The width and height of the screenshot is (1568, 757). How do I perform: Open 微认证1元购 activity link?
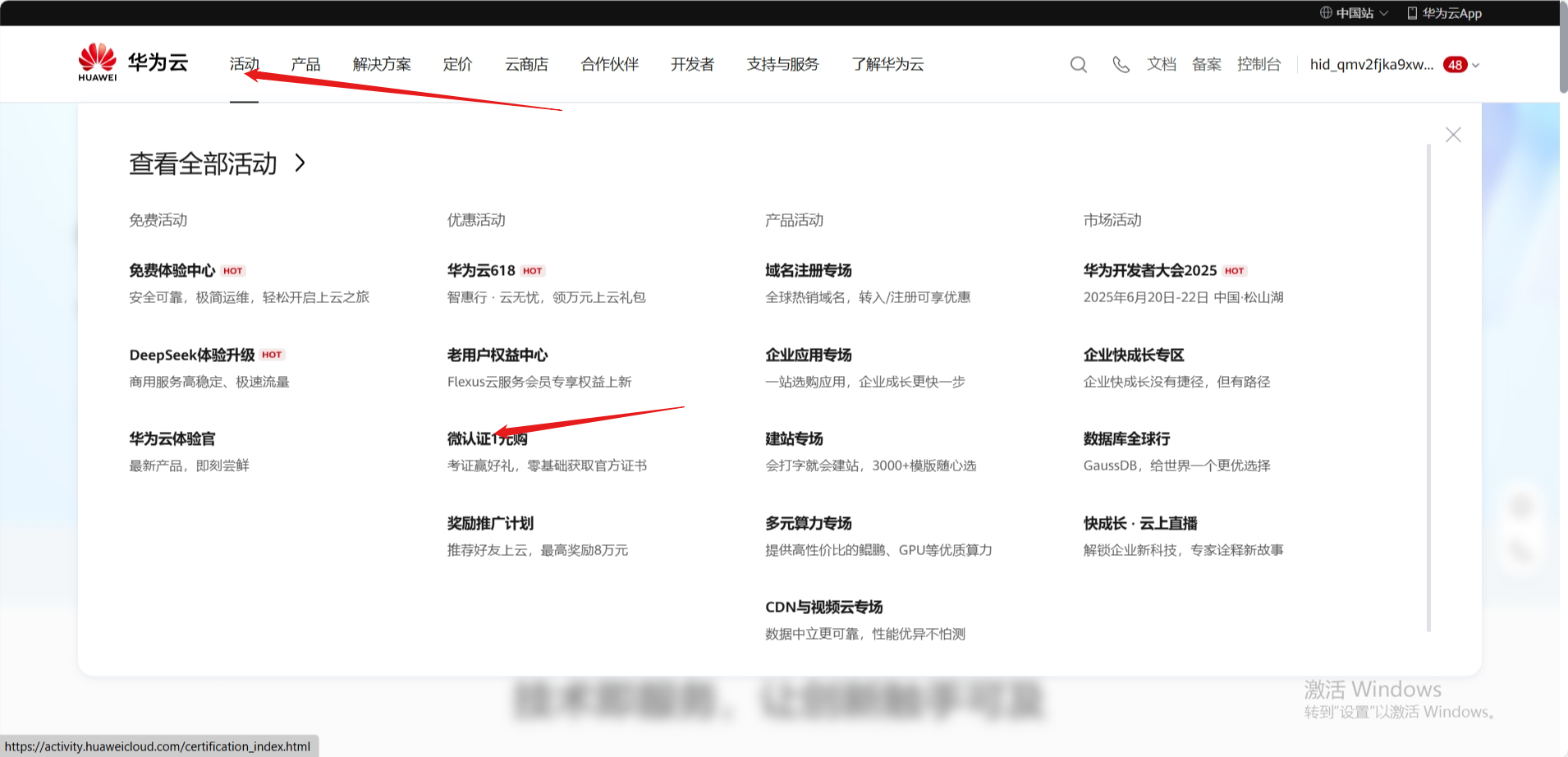488,439
